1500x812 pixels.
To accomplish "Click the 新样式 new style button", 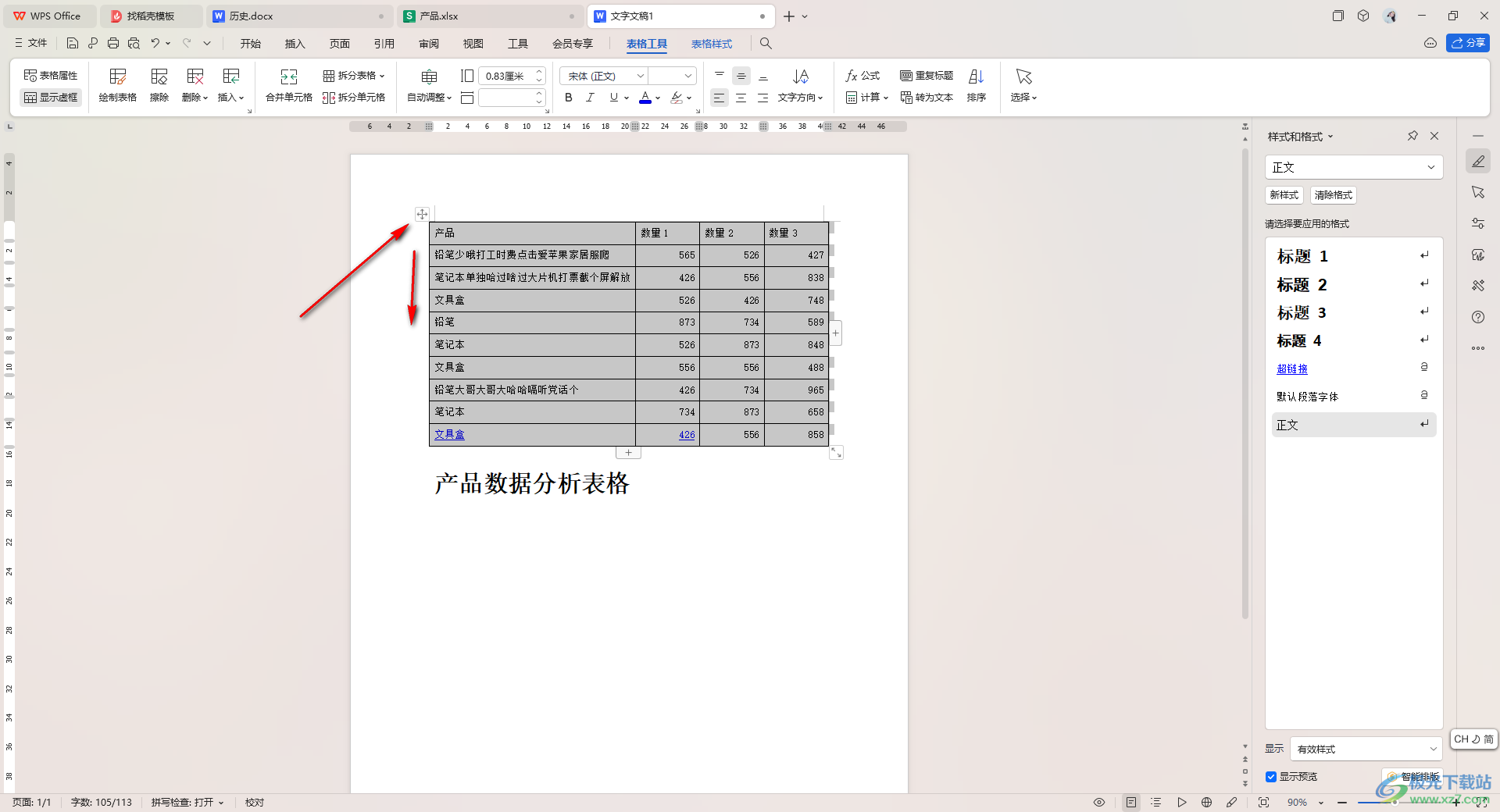I will point(1284,195).
